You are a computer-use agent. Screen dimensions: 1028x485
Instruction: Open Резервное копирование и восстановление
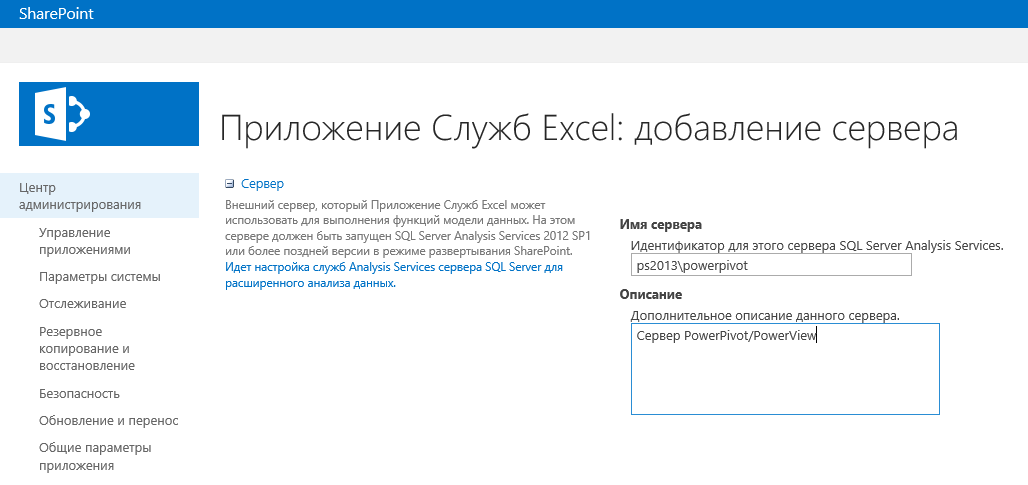(87, 349)
